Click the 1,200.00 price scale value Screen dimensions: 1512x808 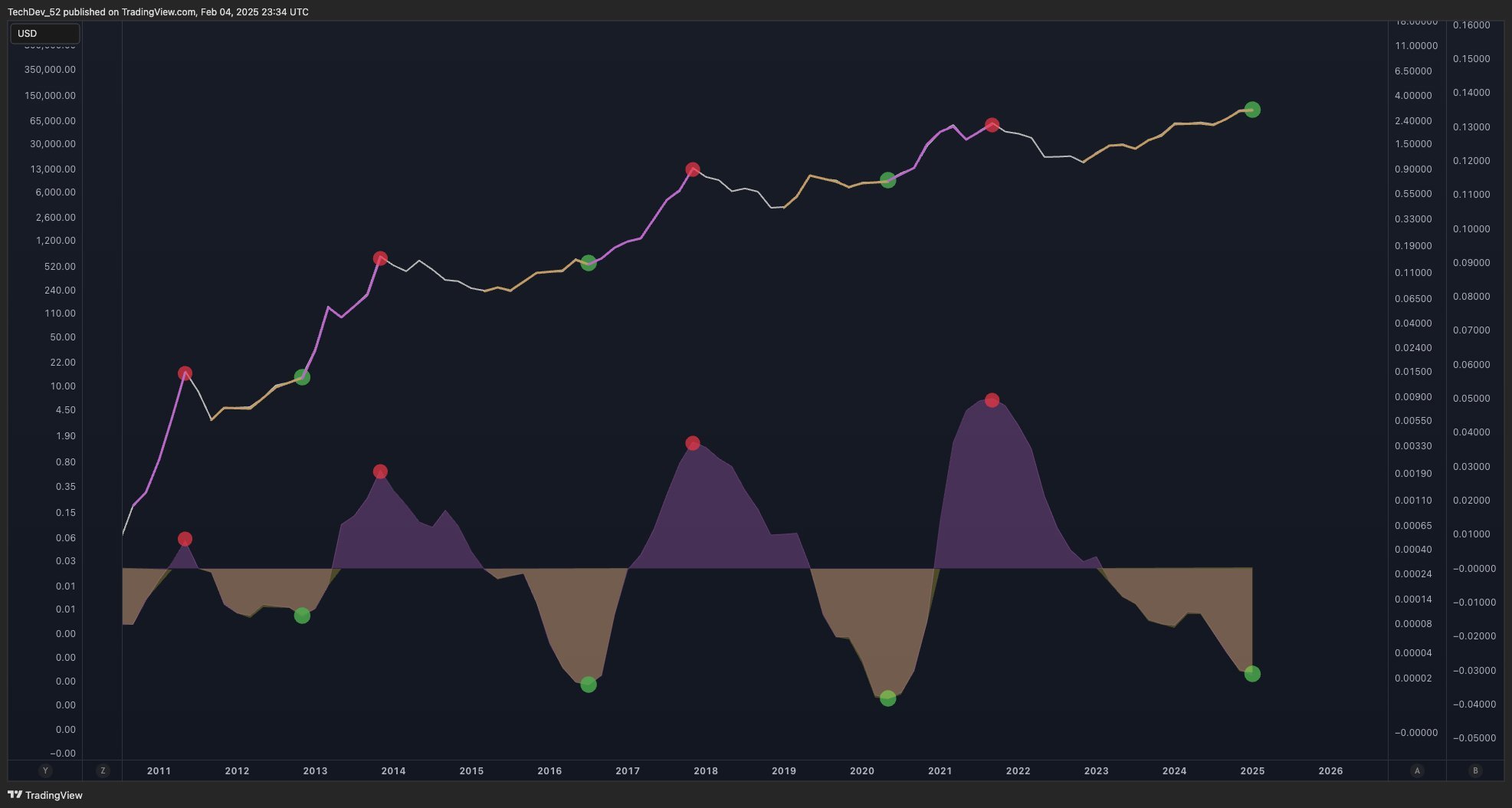point(56,241)
